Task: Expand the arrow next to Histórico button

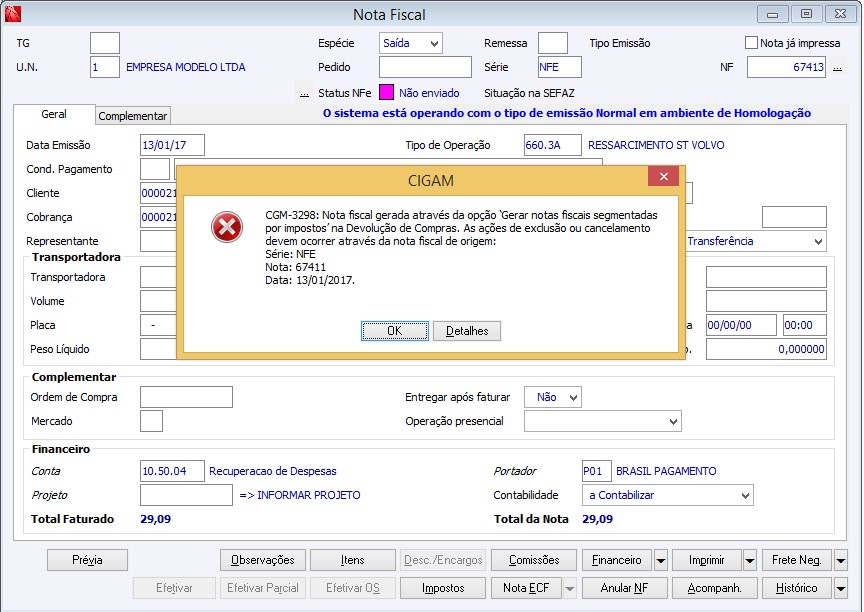Action: (x=840, y=588)
